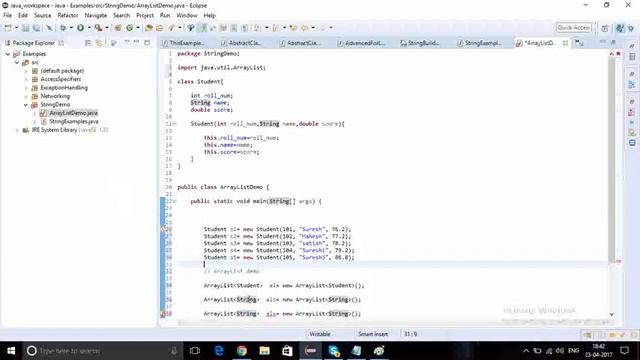Click the Save toolbar icon
This screenshot has width=640, height=360.
tap(25, 28)
